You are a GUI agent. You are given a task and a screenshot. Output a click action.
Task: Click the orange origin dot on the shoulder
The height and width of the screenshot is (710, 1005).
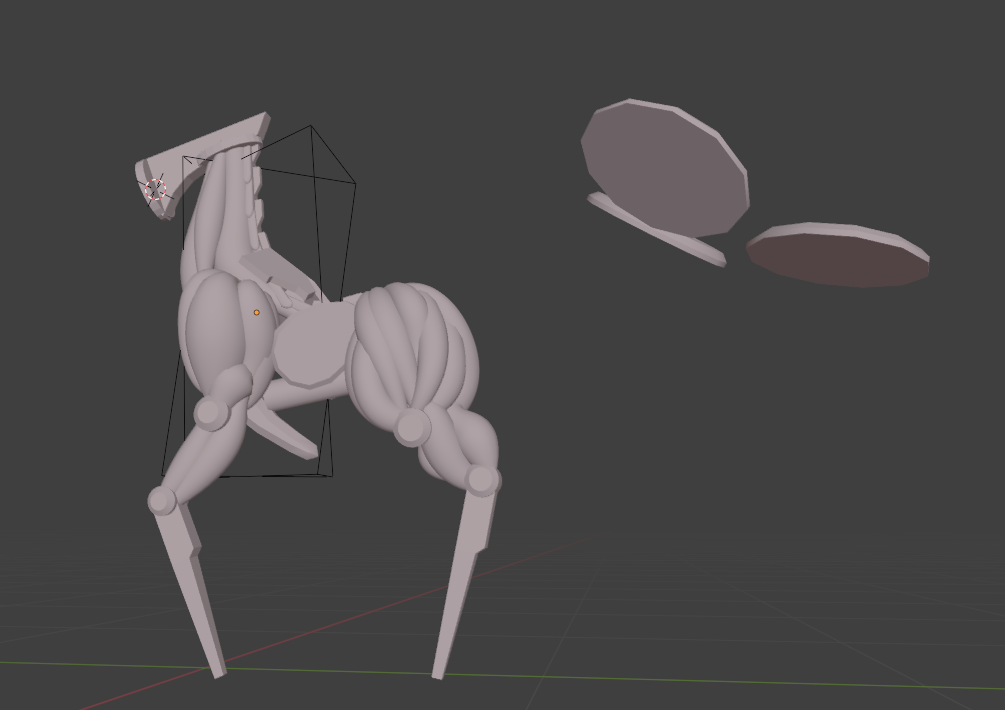[x=257, y=313]
